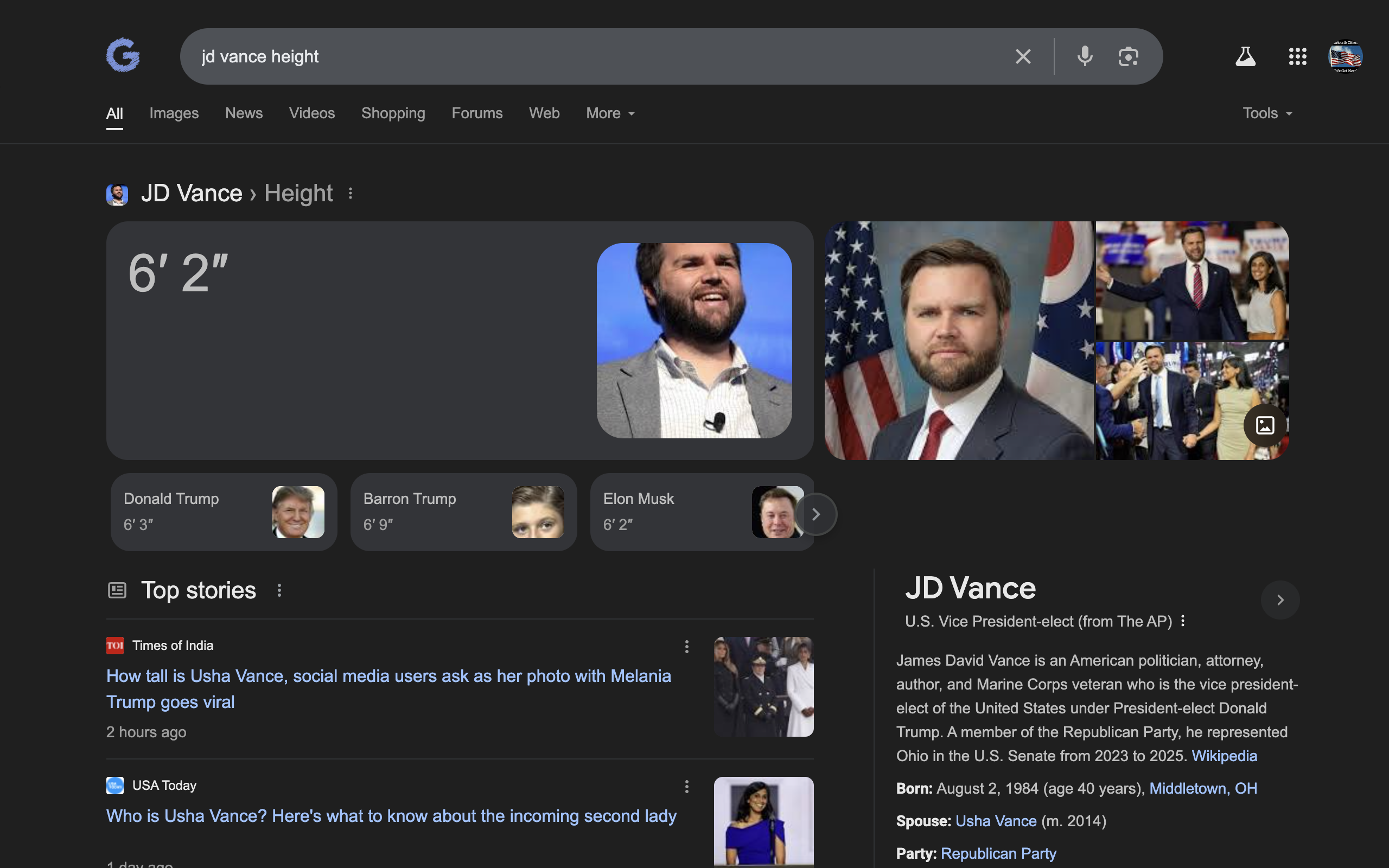1389x868 pixels.
Task: Open Top stories three-dot options
Action: [279, 590]
